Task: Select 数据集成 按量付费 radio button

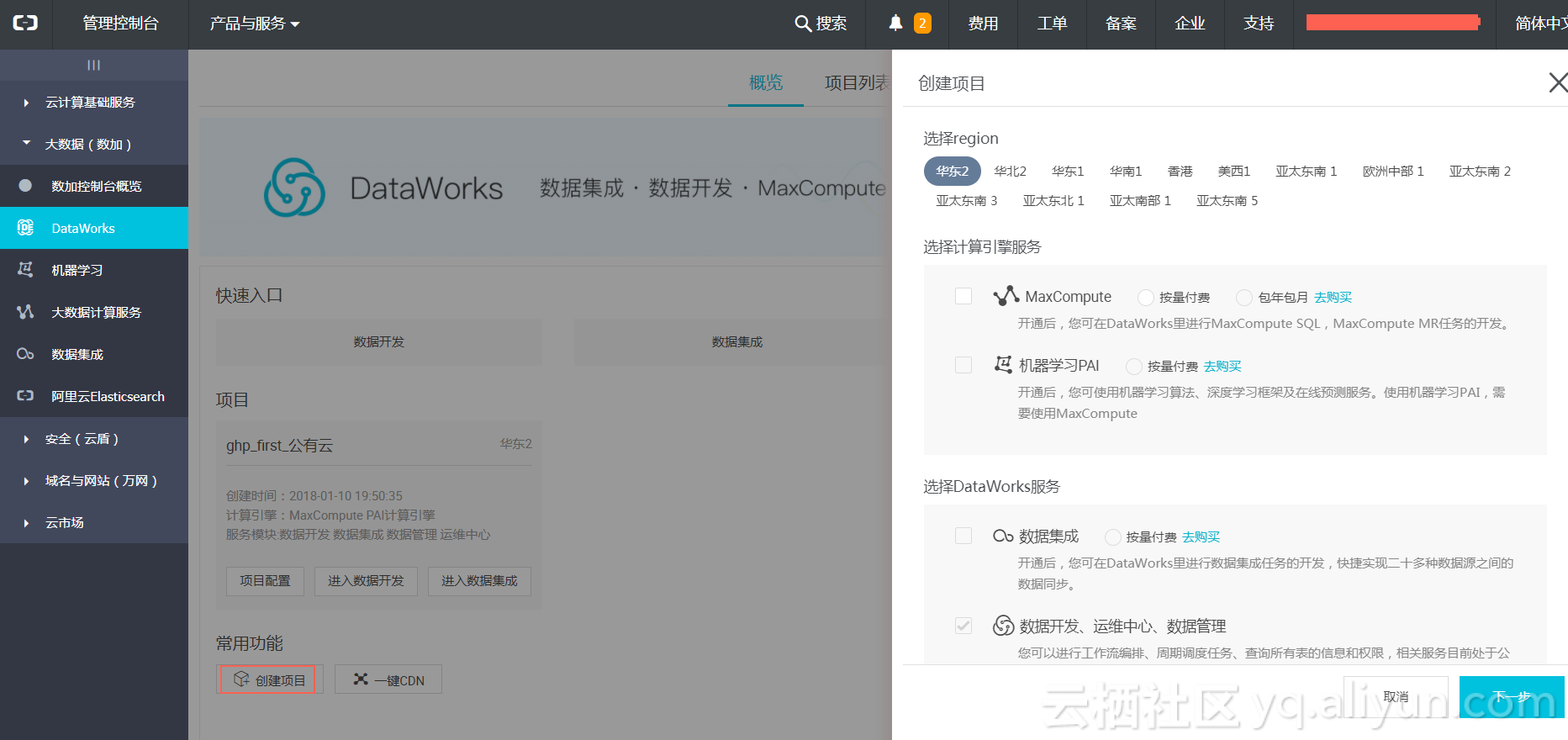Action: click(x=1112, y=536)
